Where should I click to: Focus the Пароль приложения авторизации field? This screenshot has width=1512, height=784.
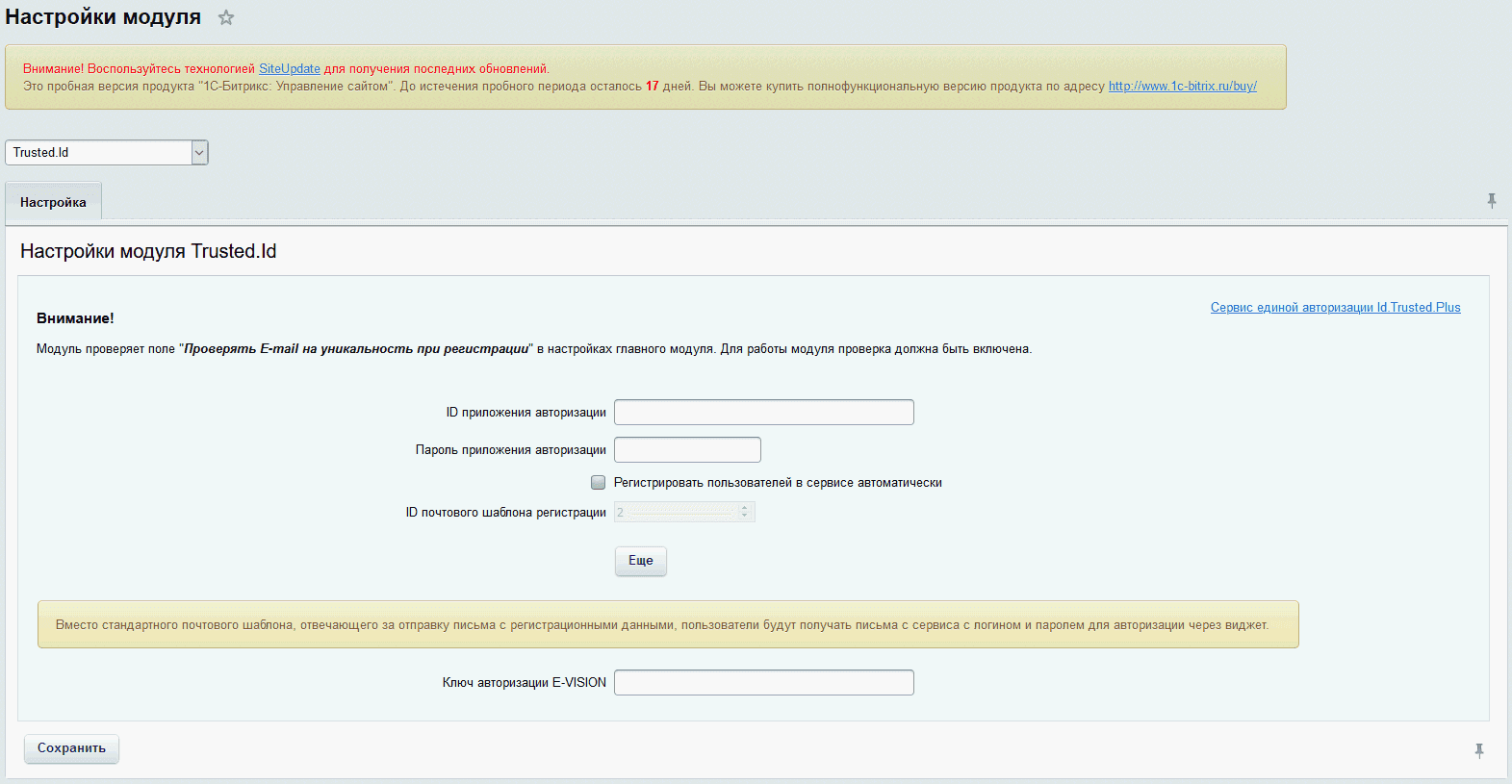687,450
